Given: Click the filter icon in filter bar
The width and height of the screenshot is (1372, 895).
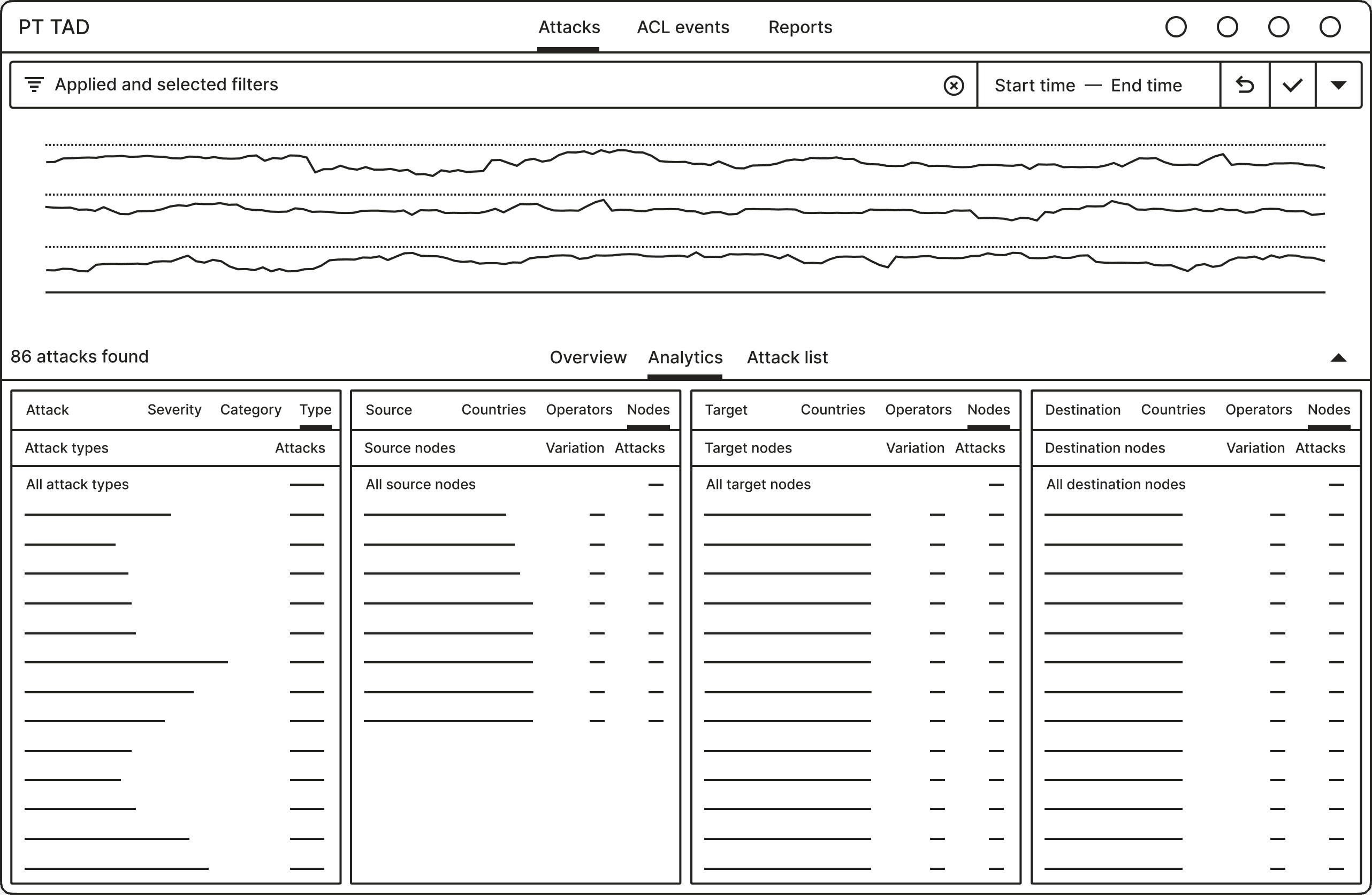Looking at the screenshot, I should tap(34, 85).
